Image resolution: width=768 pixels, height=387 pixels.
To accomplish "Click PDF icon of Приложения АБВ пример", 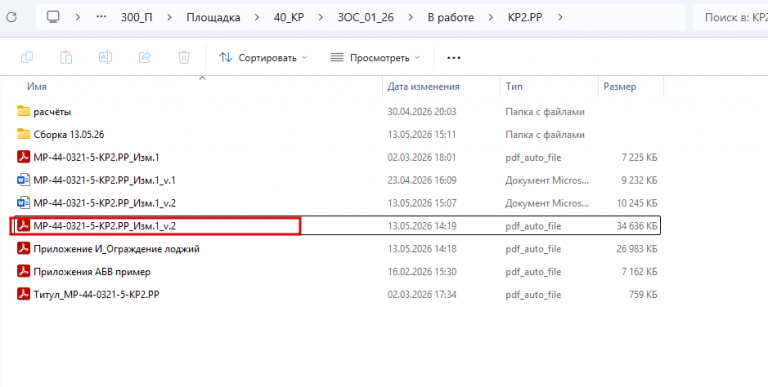I will click(x=23, y=271).
